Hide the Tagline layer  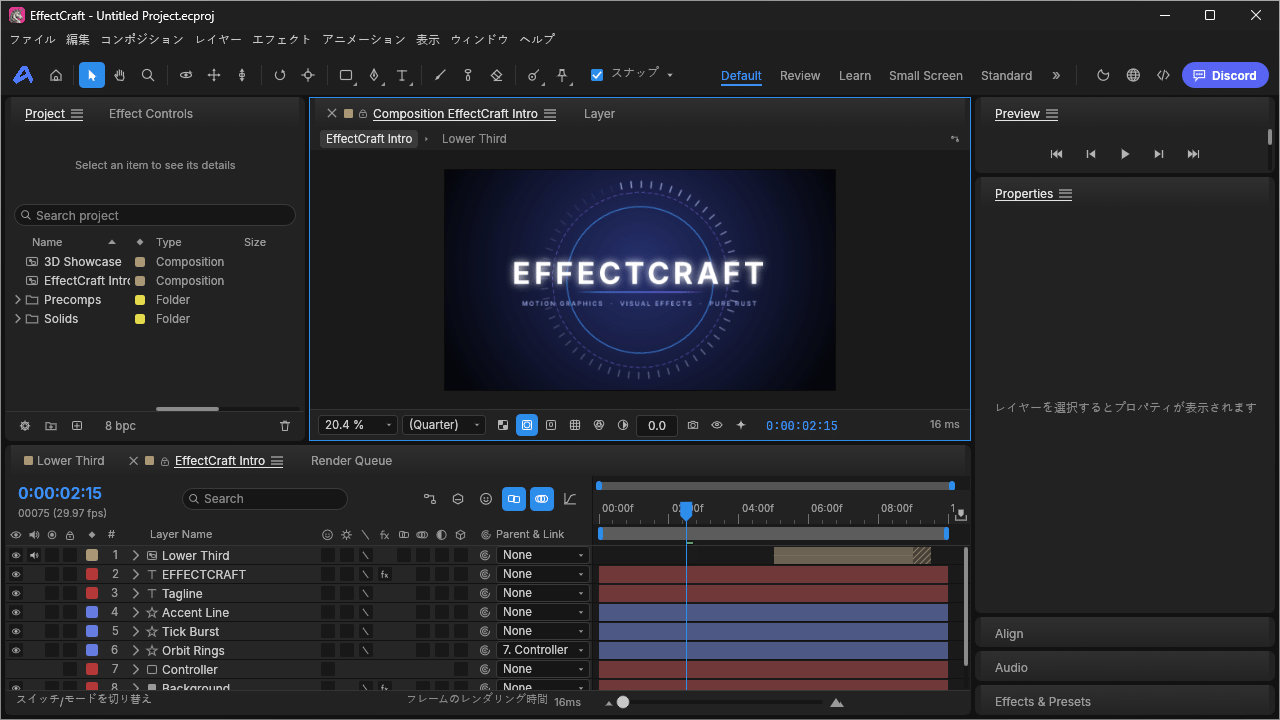16,593
